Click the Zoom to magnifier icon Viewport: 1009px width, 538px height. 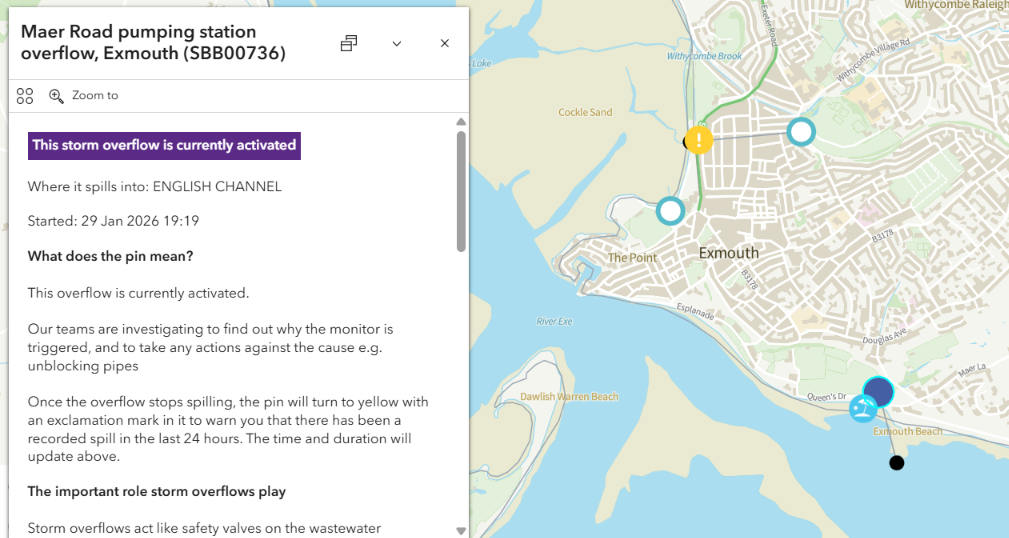[x=56, y=96]
